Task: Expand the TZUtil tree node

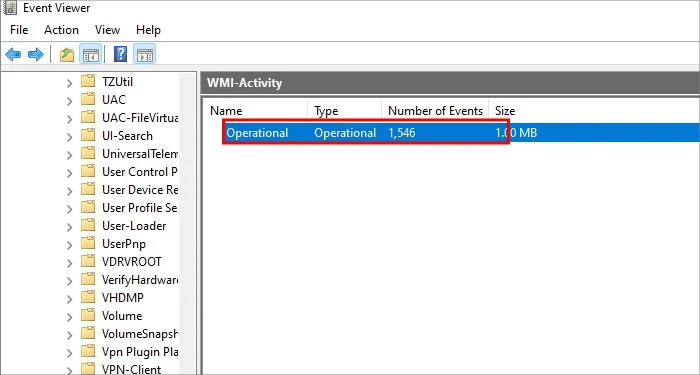Action: click(x=69, y=83)
